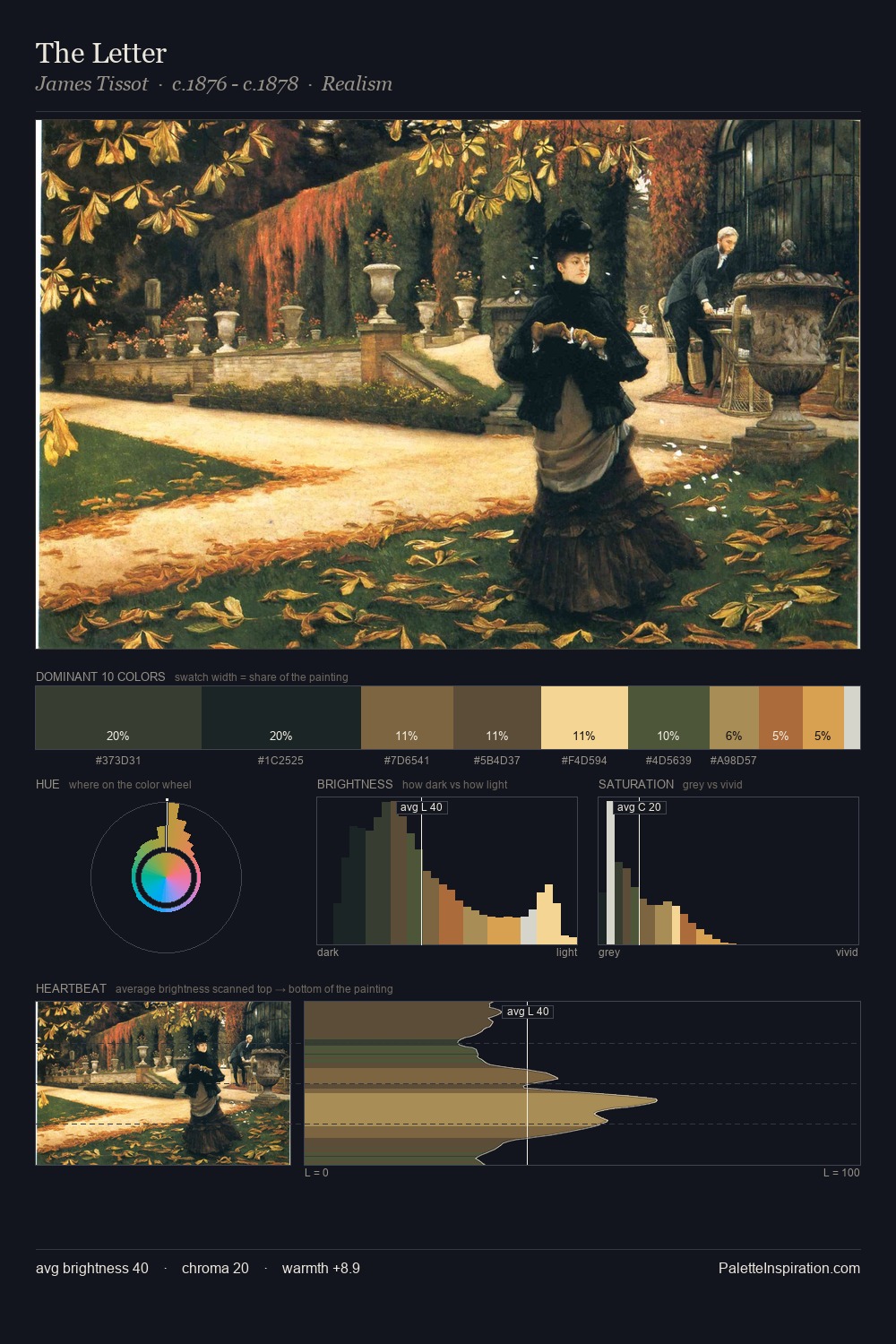Click 'how dark vs how light' caption

click(455, 785)
